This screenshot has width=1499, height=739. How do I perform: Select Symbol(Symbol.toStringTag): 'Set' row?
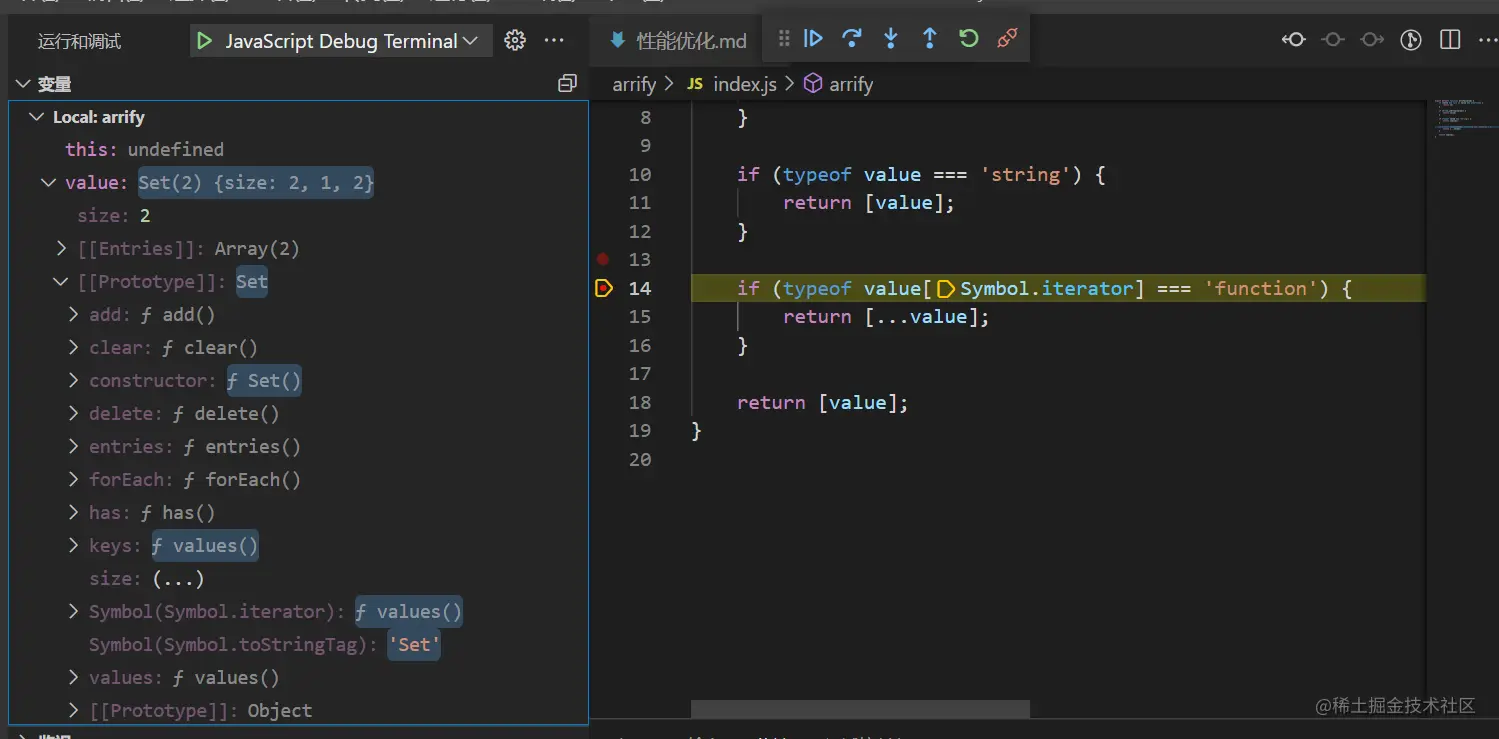point(298,645)
